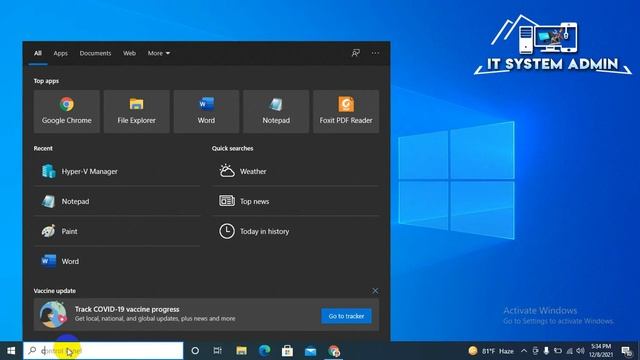Open Notepad from the Recent list
The height and width of the screenshot is (360, 640).
tap(117, 201)
